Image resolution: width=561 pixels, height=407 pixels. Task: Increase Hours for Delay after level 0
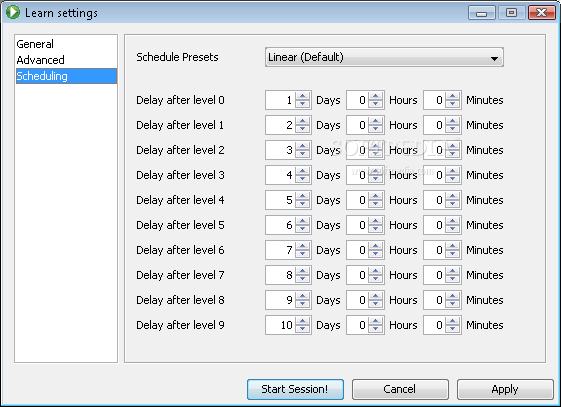pyautogui.click(x=376, y=96)
